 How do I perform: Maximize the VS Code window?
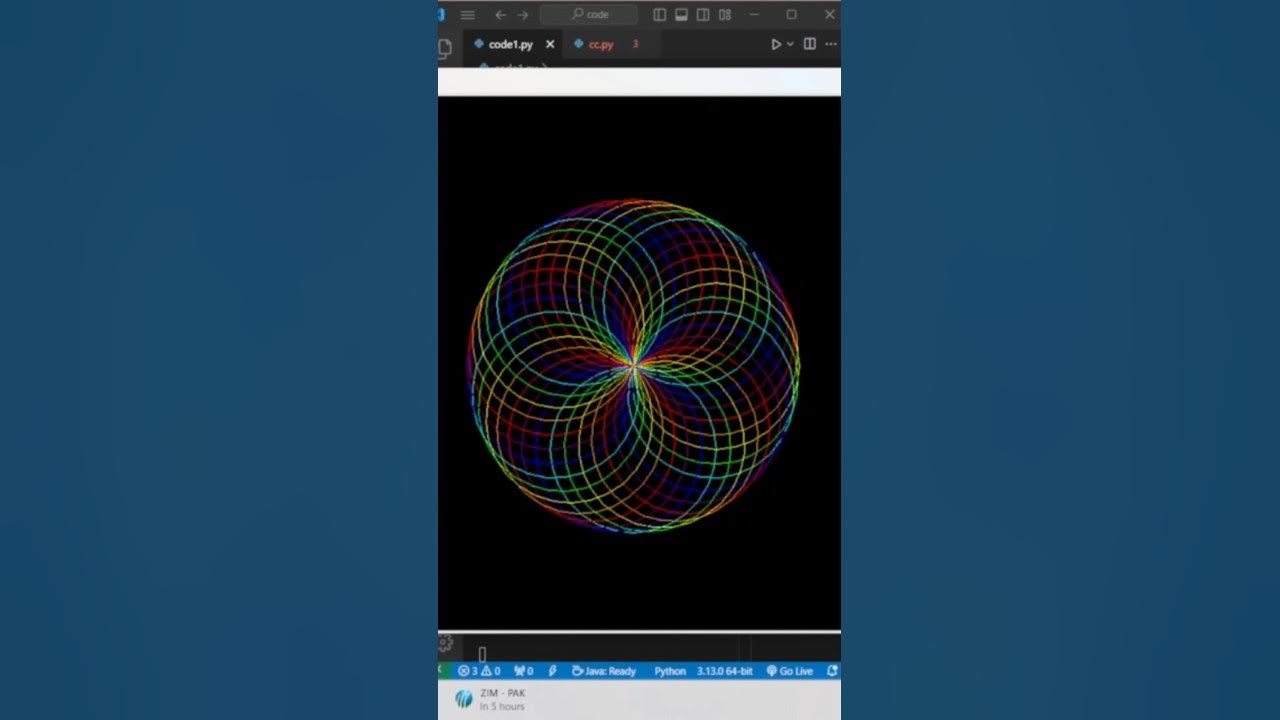pos(791,15)
